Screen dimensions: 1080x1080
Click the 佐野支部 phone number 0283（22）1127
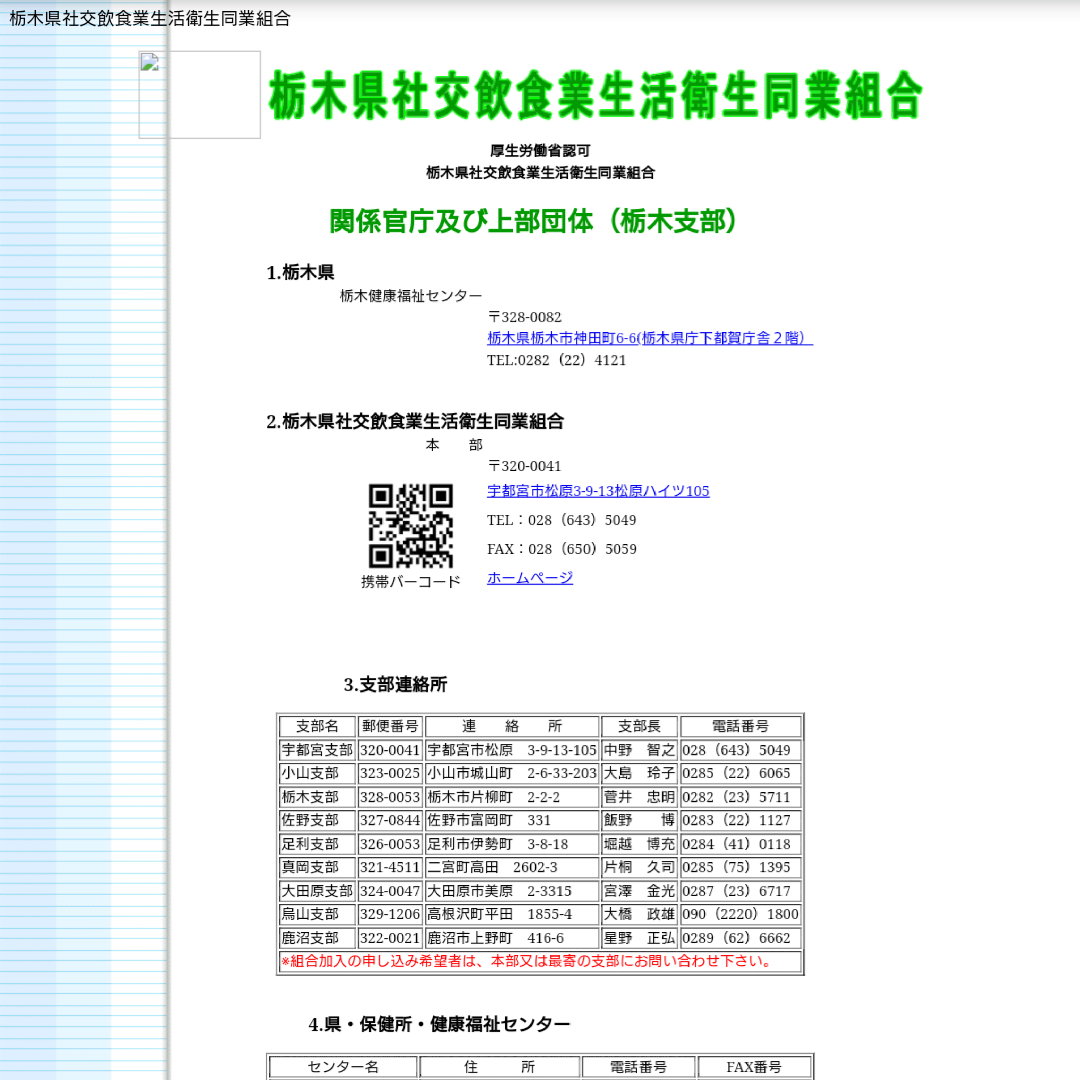pos(740,820)
